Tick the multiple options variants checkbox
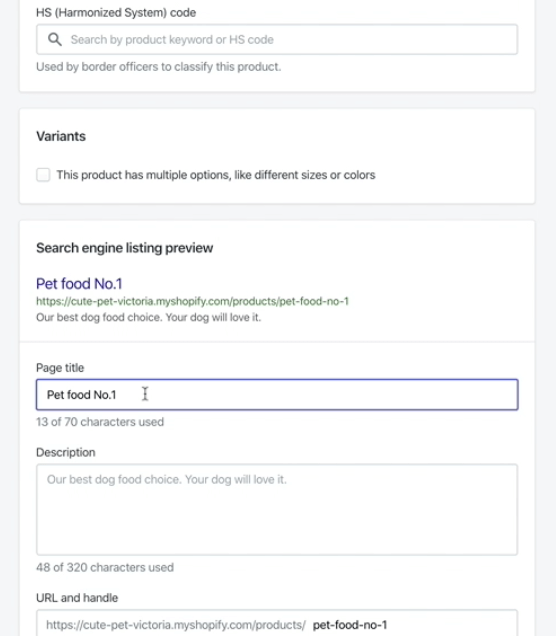Screen dimensions: 556x636 point(43,175)
